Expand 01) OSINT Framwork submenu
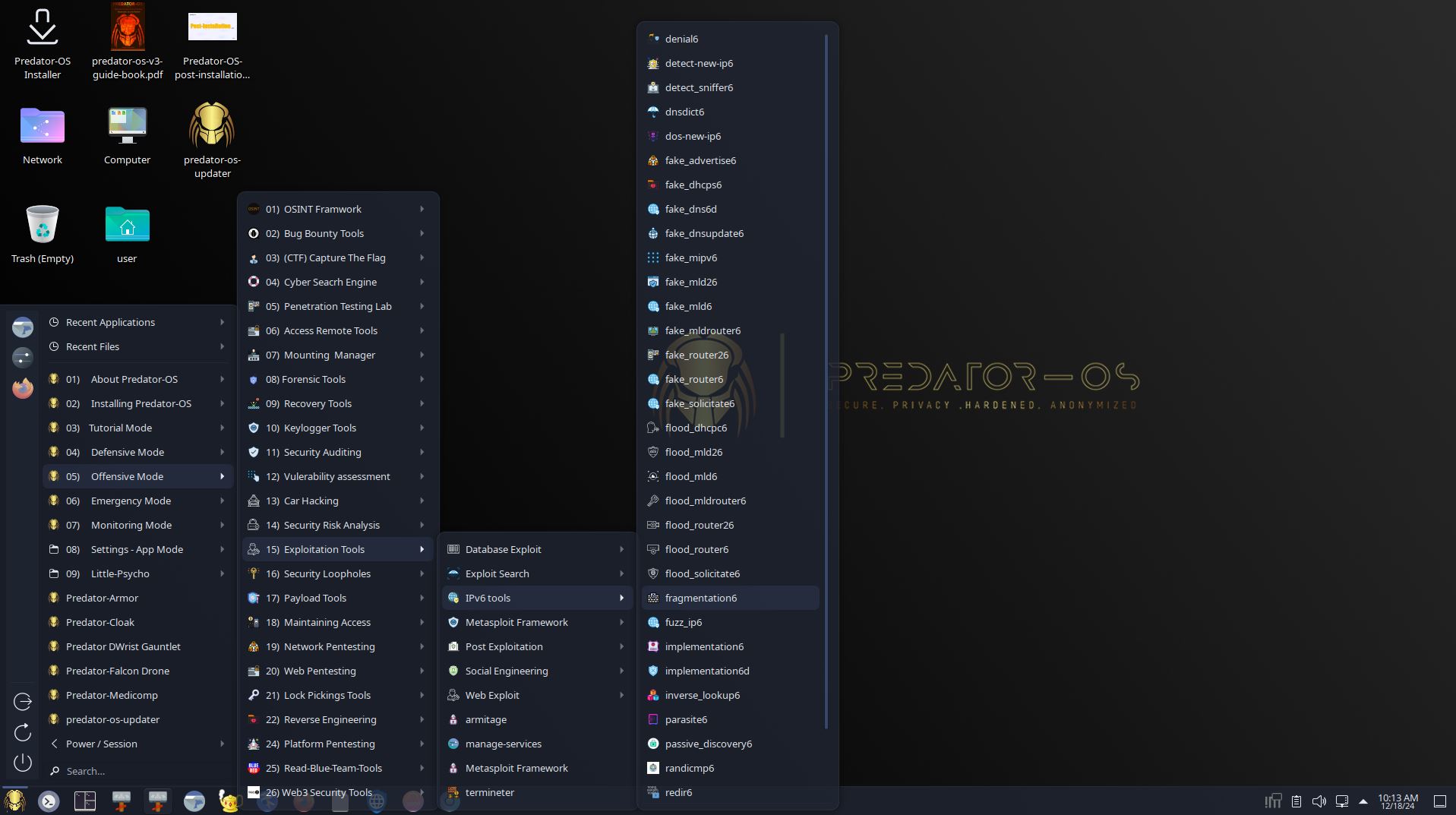The image size is (1456, 815). click(337, 209)
